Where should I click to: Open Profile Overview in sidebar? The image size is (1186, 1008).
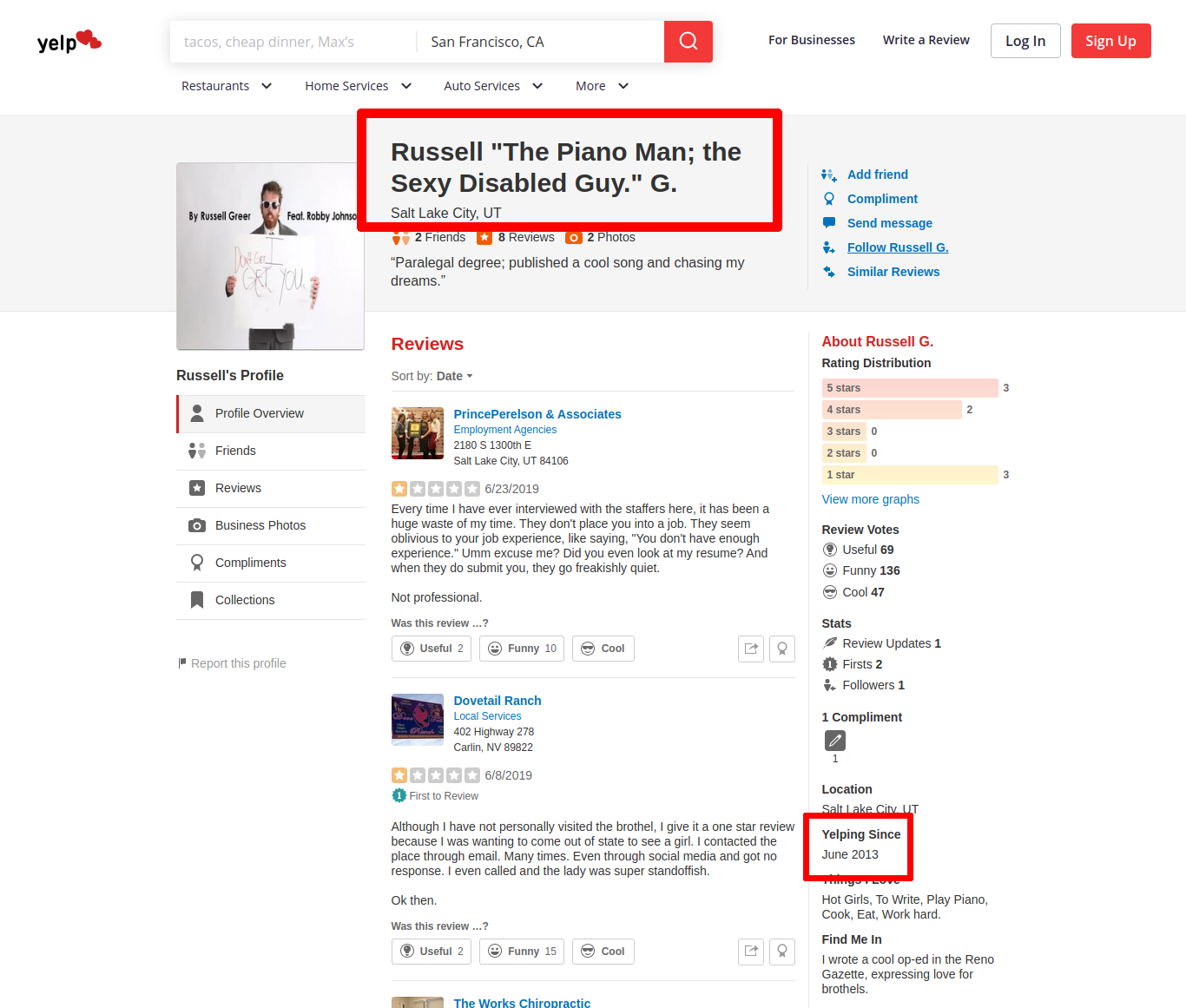click(271, 413)
